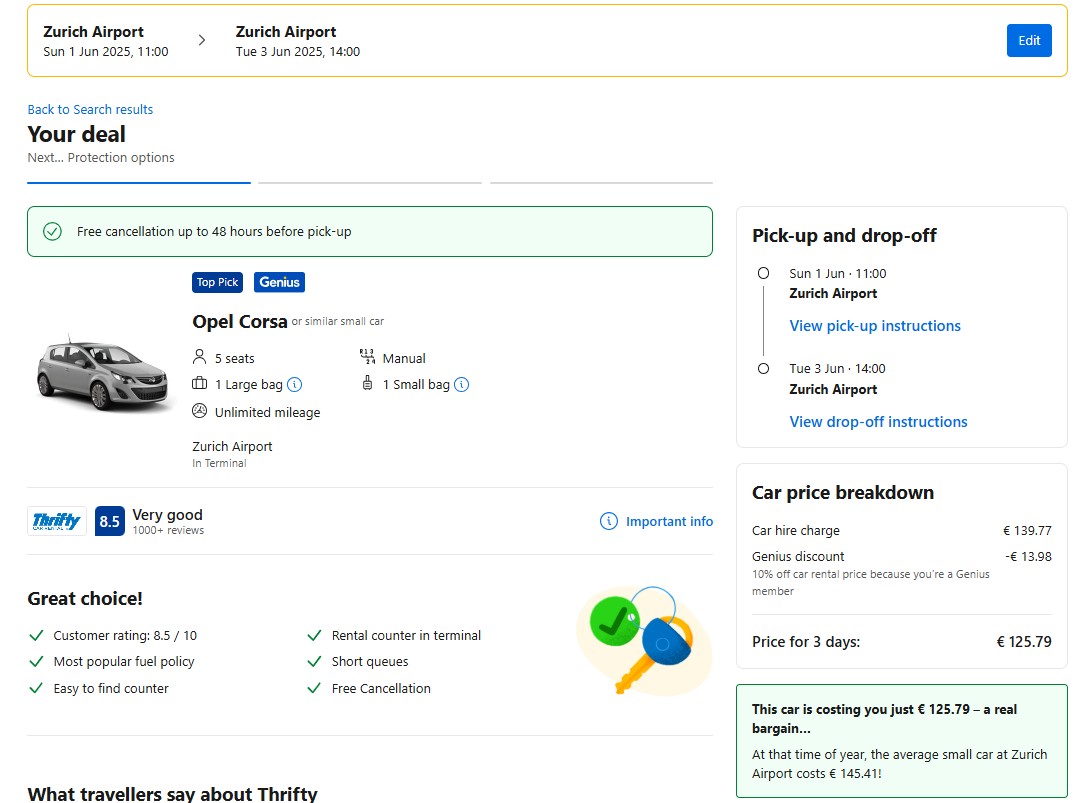Click the second progress step bar

[x=370, y=183]
